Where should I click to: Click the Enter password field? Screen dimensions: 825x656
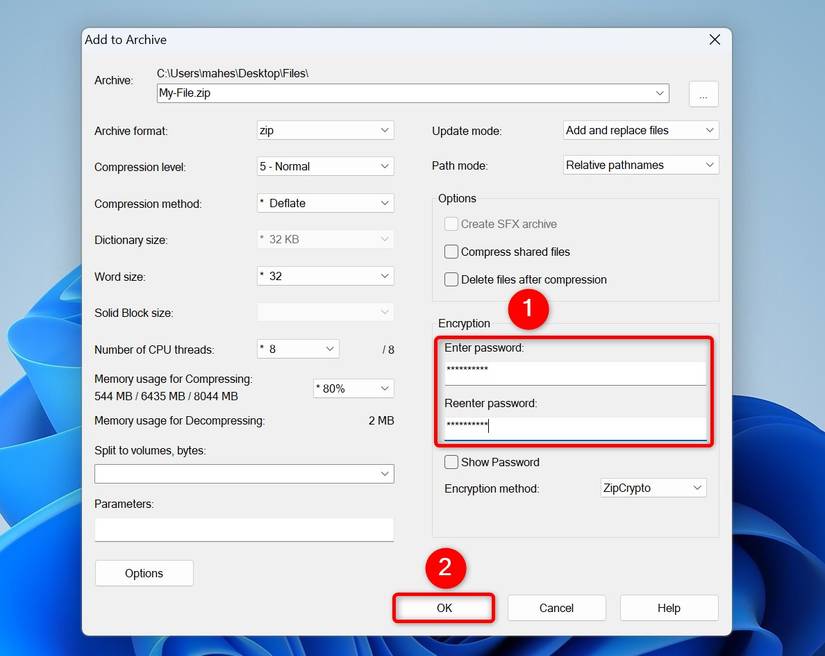575,373
